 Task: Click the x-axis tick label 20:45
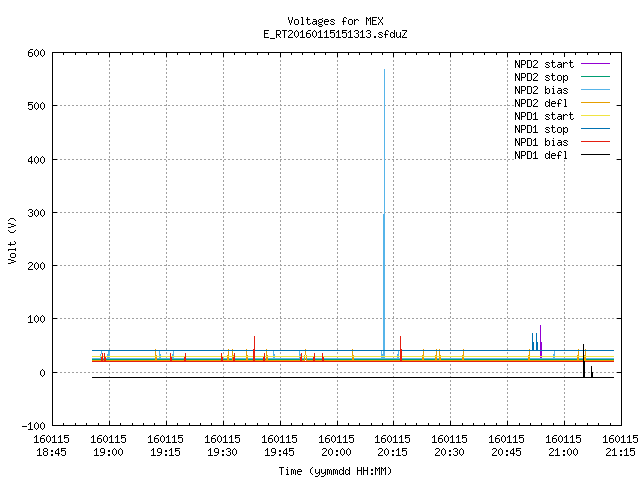507,452
